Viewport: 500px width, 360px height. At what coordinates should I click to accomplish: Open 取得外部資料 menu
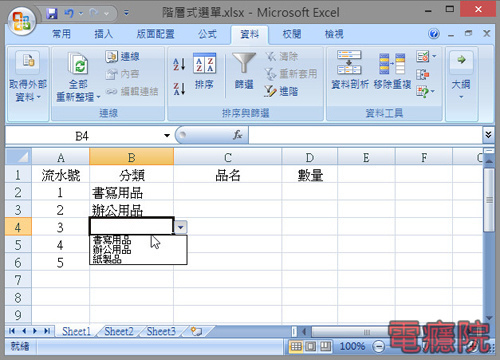coord(27,77)
